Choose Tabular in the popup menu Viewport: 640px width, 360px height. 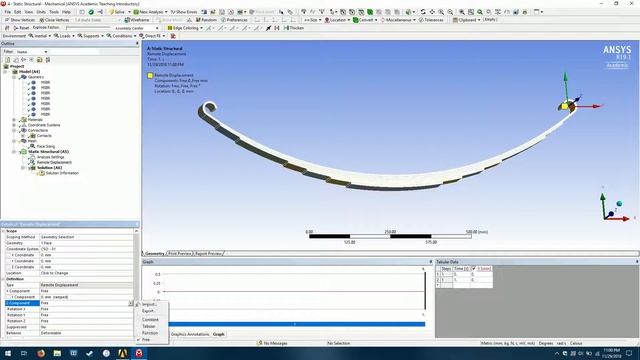click(149, 326)
